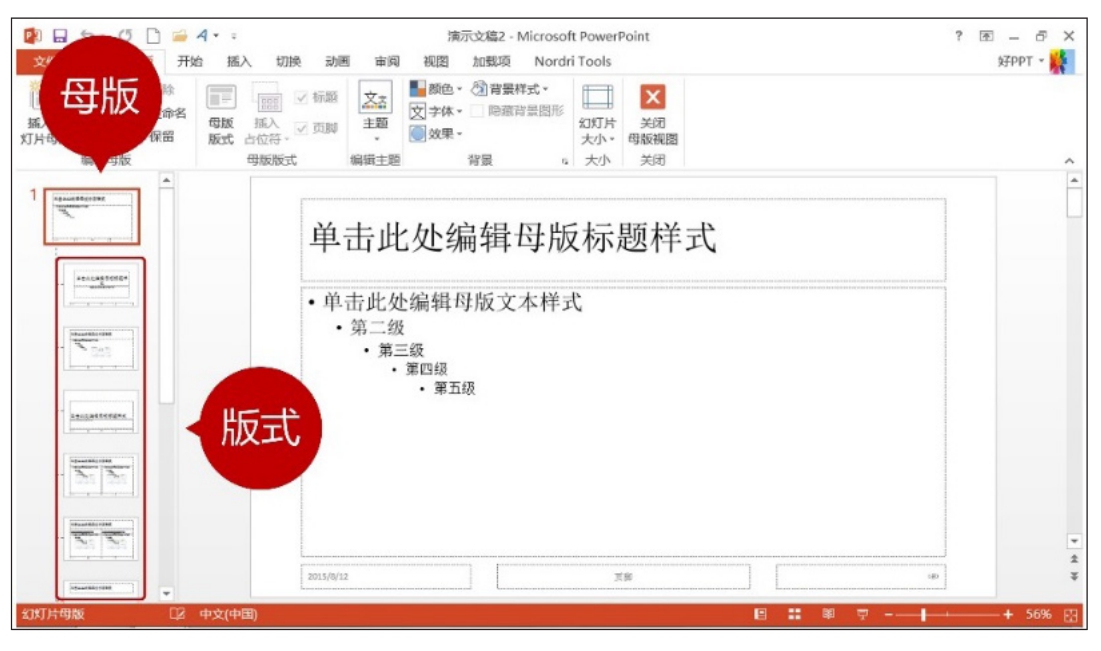The image size is (1101, 651).
Task: Click the slide number placeholder at bottom right
Action: point(861,577)
